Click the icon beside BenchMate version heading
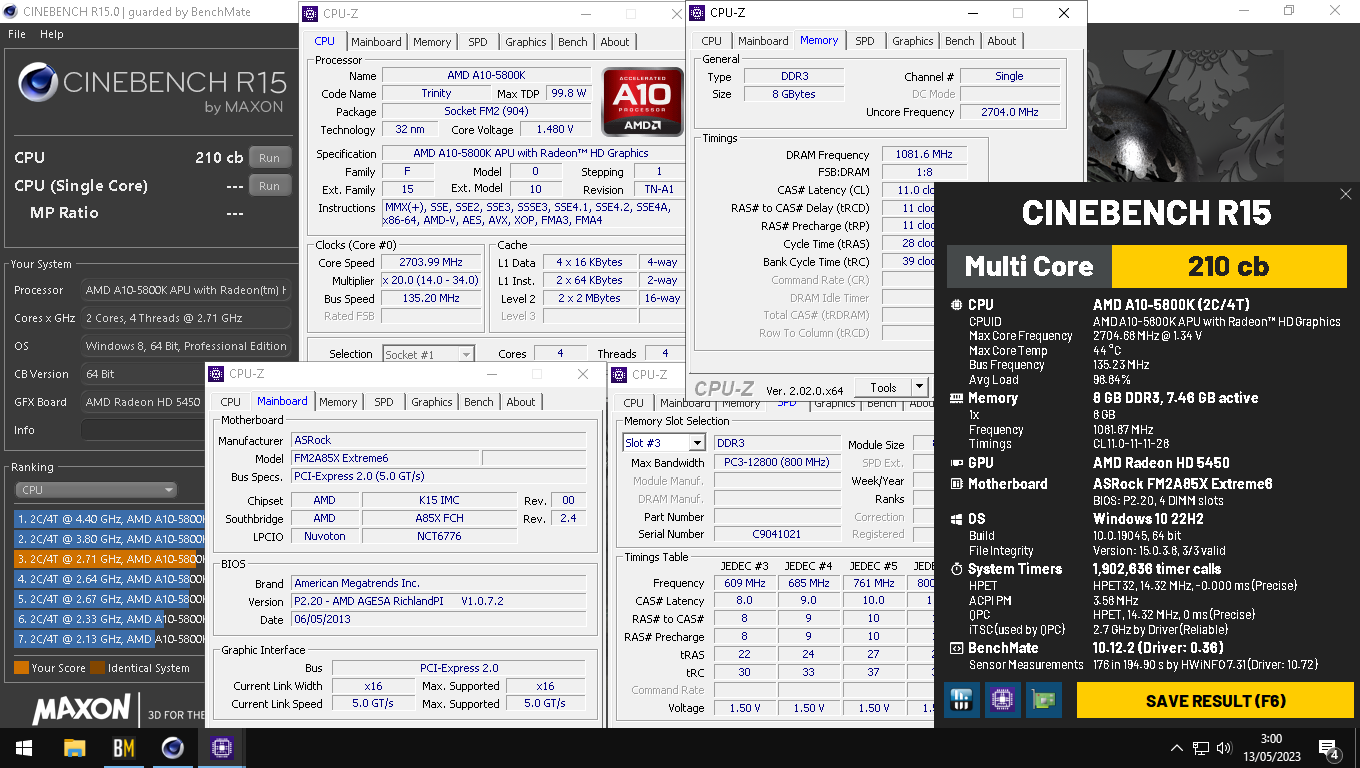1360x768 pixels. [955, 648]
